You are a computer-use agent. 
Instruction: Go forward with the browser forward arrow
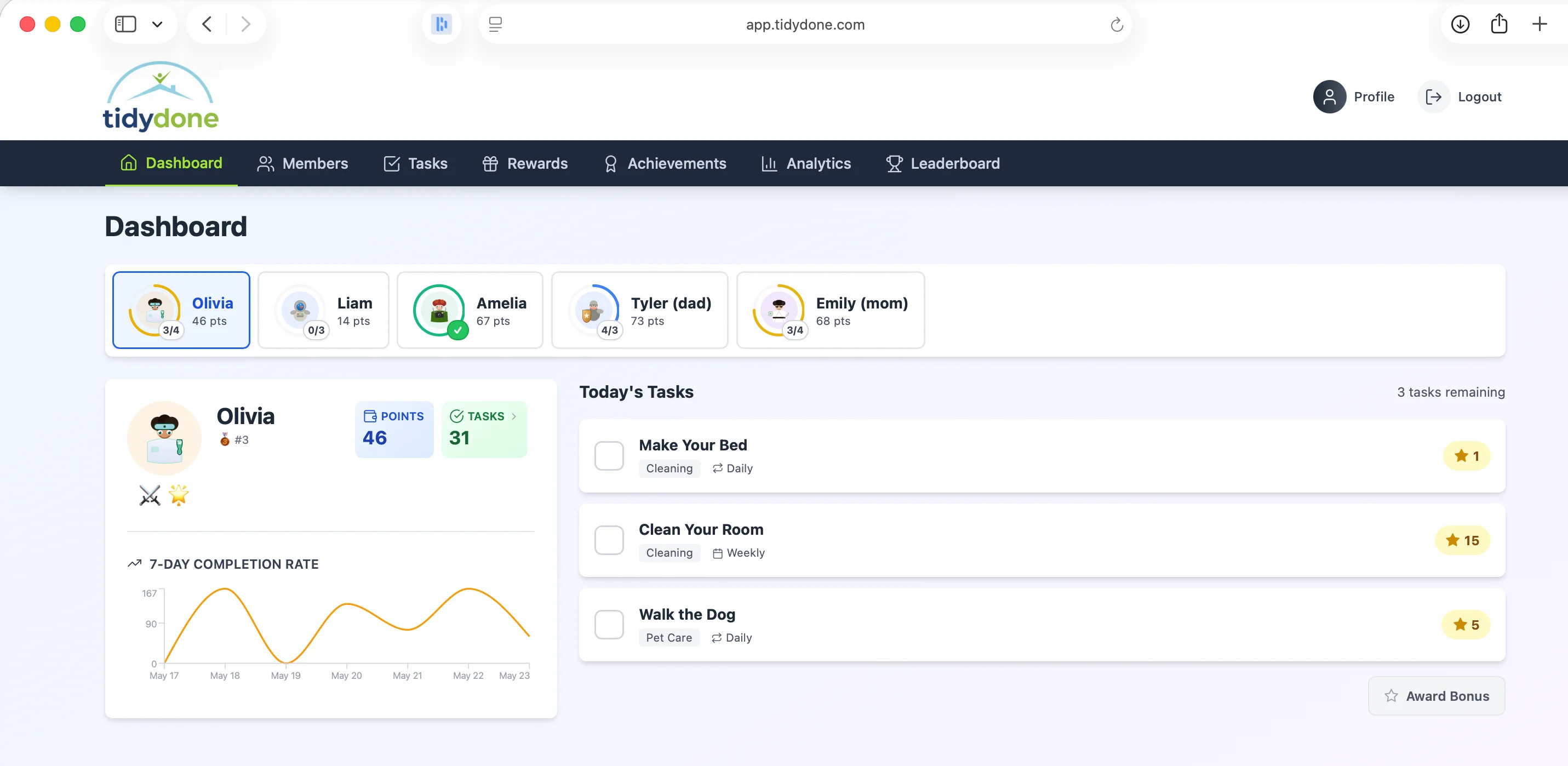pyautogui.click(x=245, y=24)
